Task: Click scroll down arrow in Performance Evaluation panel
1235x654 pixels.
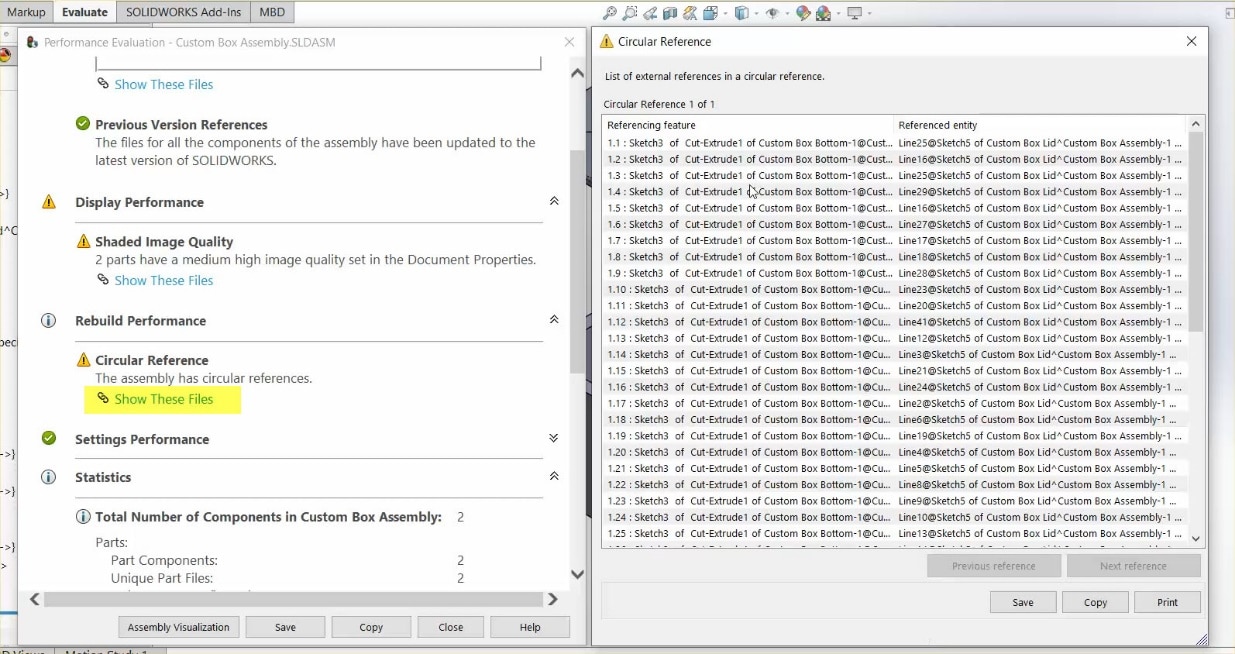Action: pos(577,574)
